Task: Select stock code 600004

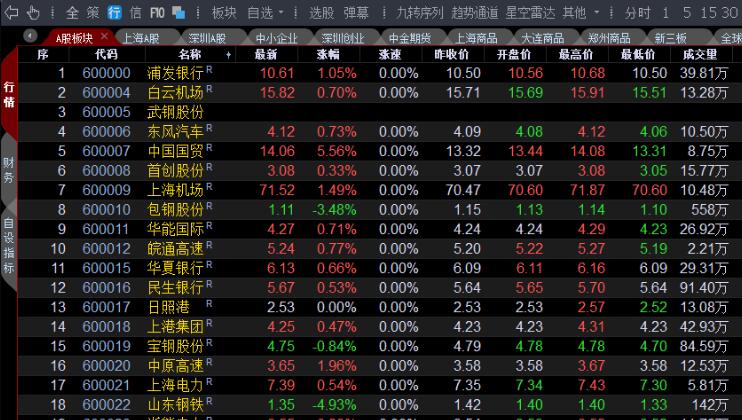Action: click(106, 93)
